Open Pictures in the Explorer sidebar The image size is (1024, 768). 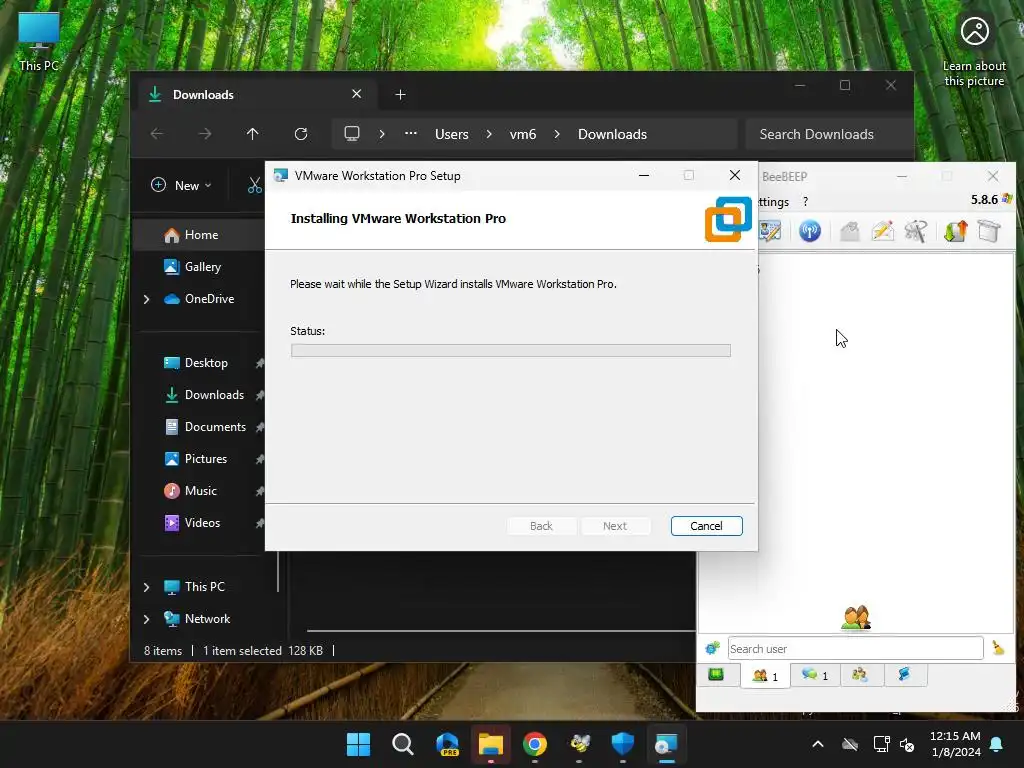206,458
